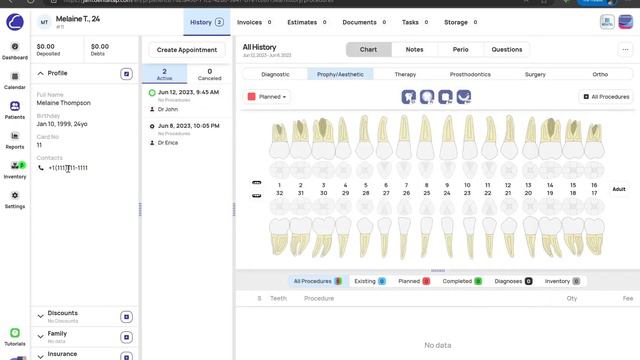This screenshot has width=640, height=360.
Task: Open the All Procedures button above the chart
Action: point(606,97)
